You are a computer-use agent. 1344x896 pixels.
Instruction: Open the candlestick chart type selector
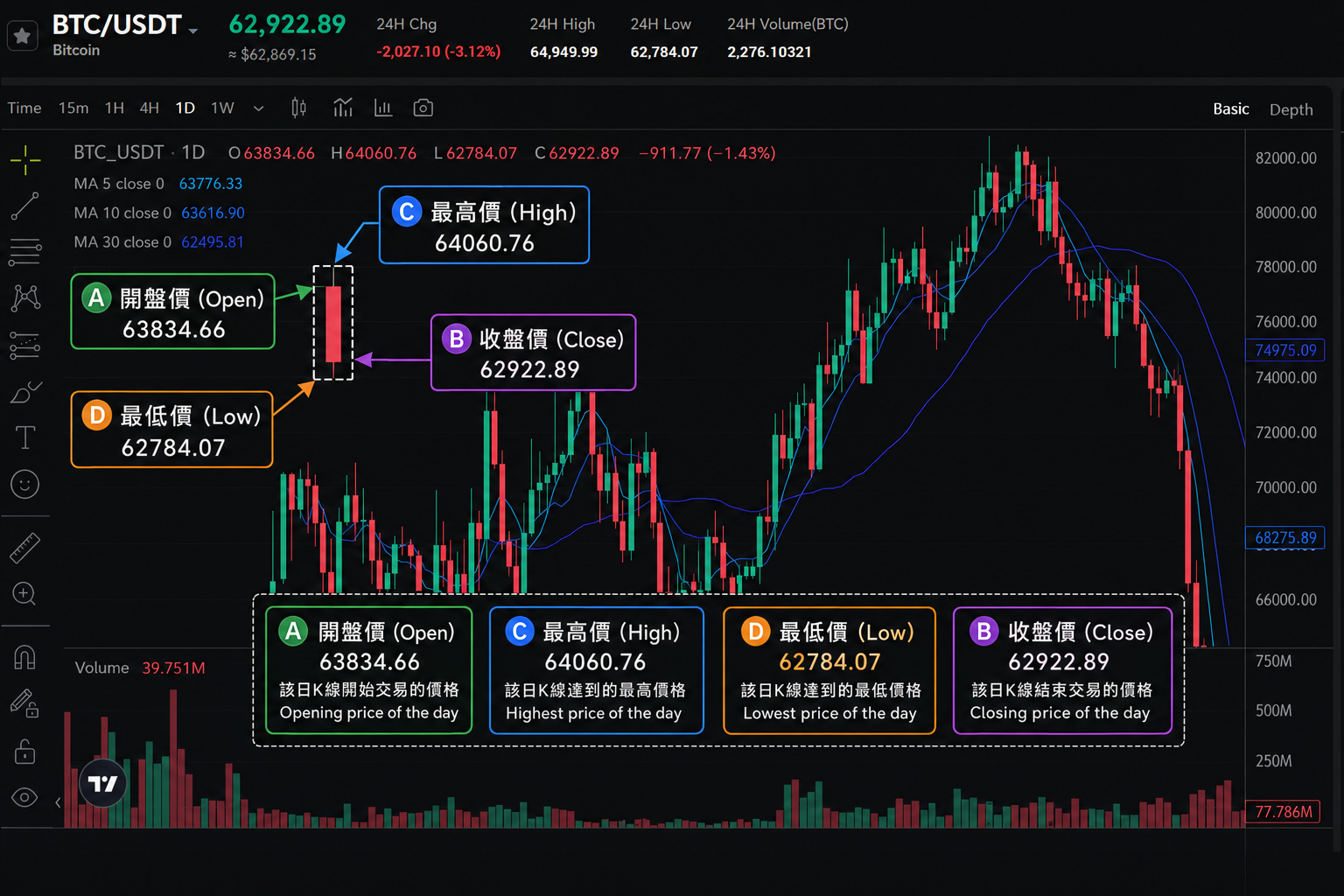[x=298, y=108]
